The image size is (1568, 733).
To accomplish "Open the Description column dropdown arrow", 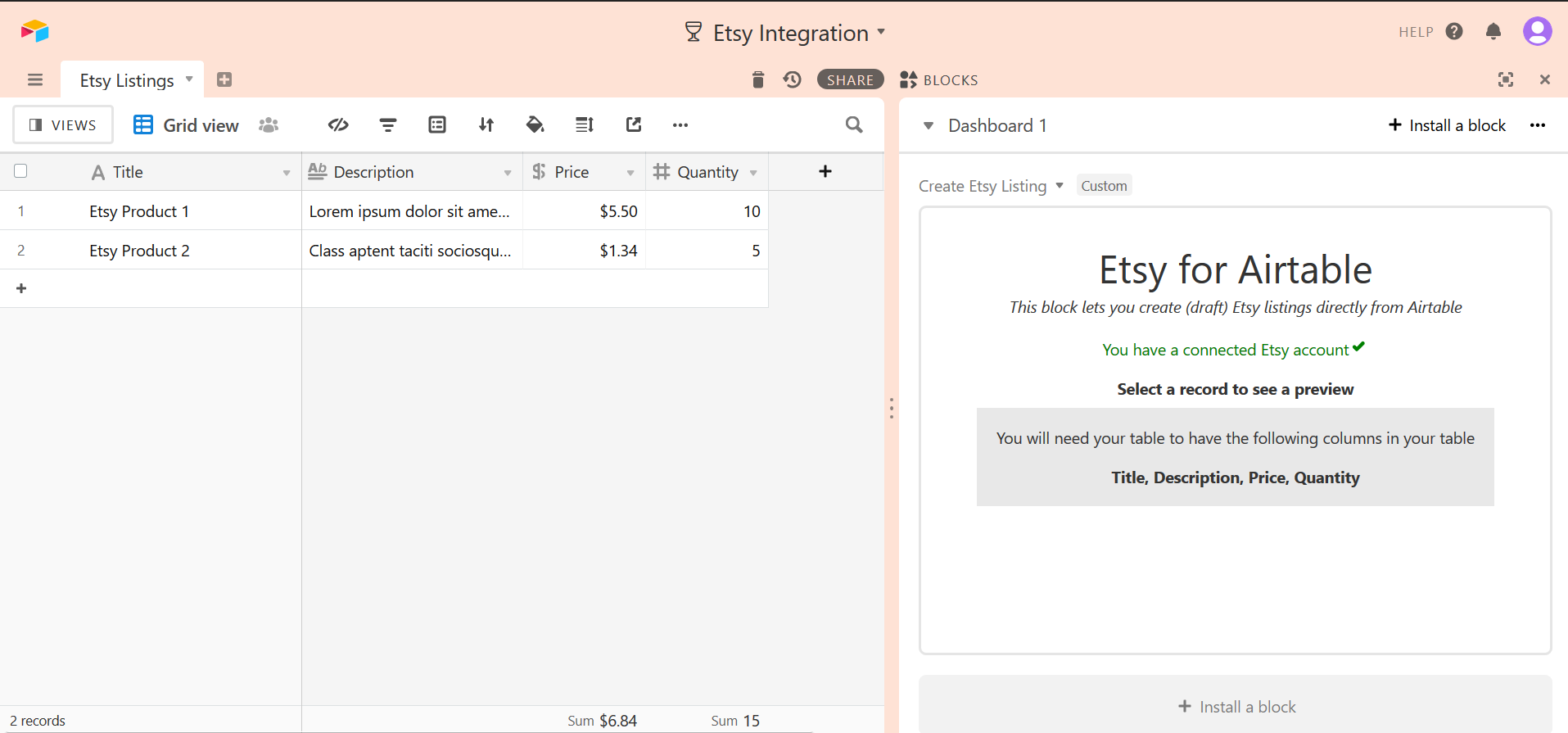I will click(x=508, y=173).
